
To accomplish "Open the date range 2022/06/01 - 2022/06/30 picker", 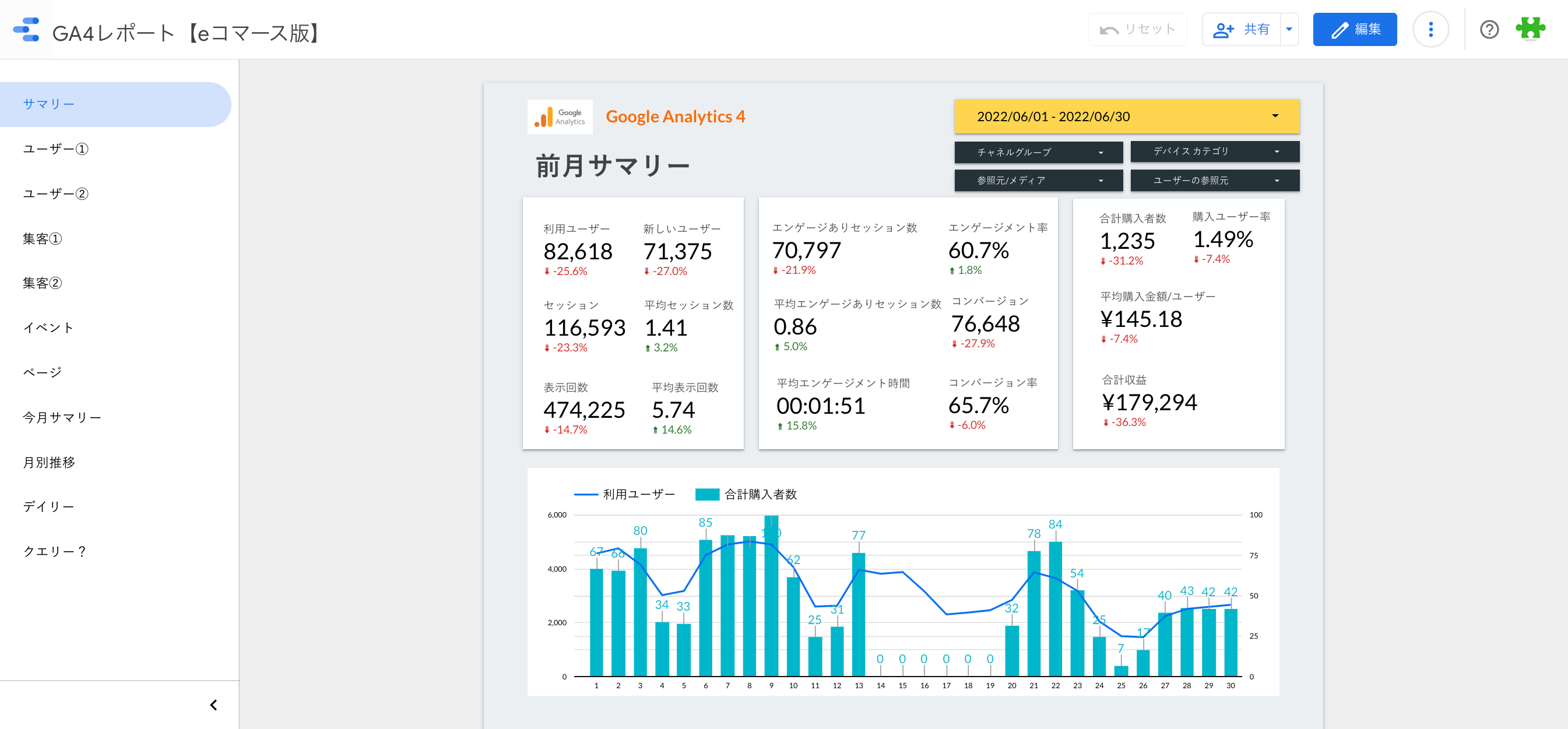I will [1127, 116].
